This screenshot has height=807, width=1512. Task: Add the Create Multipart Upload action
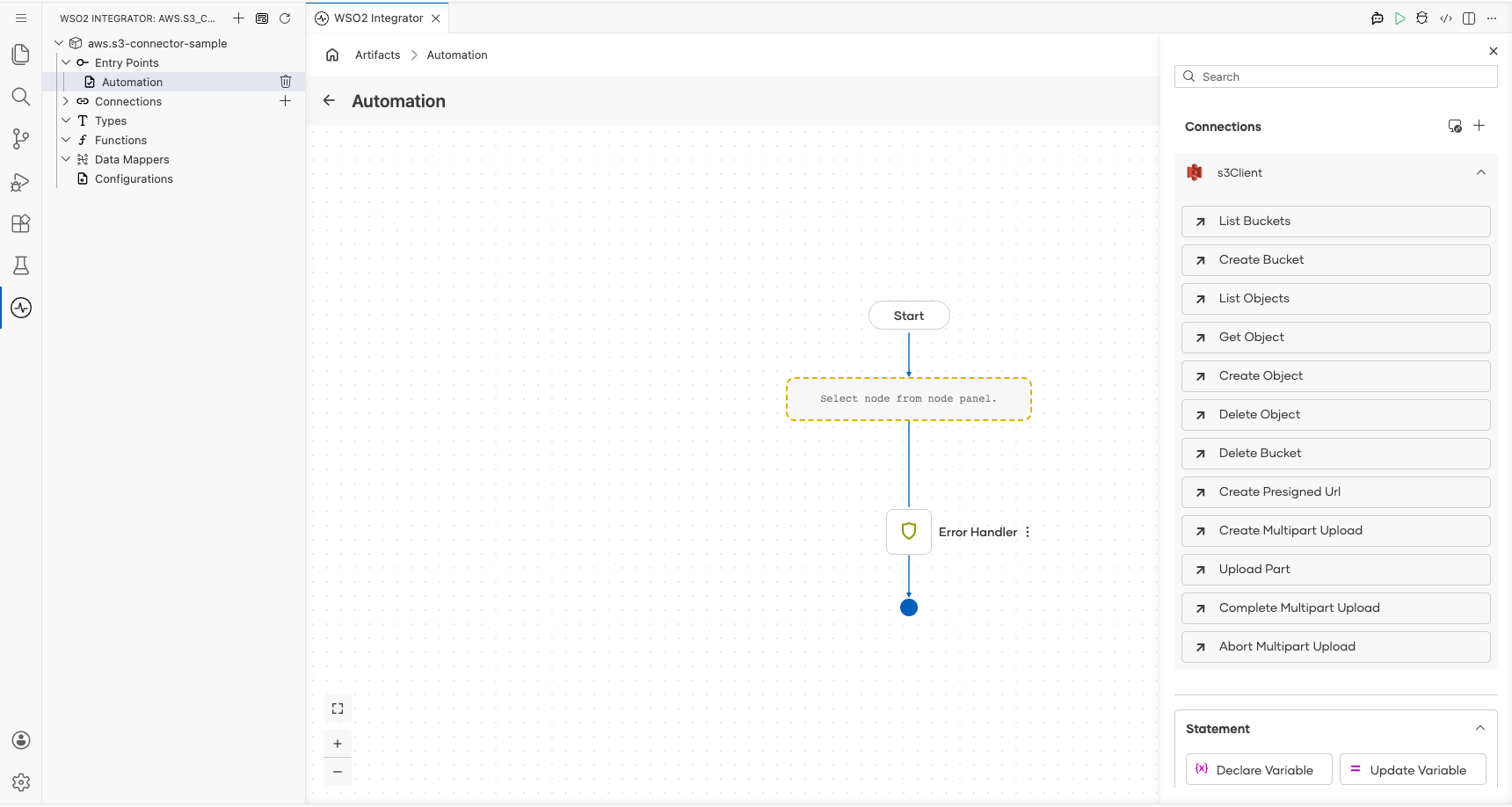click(x=1335, y=531)
